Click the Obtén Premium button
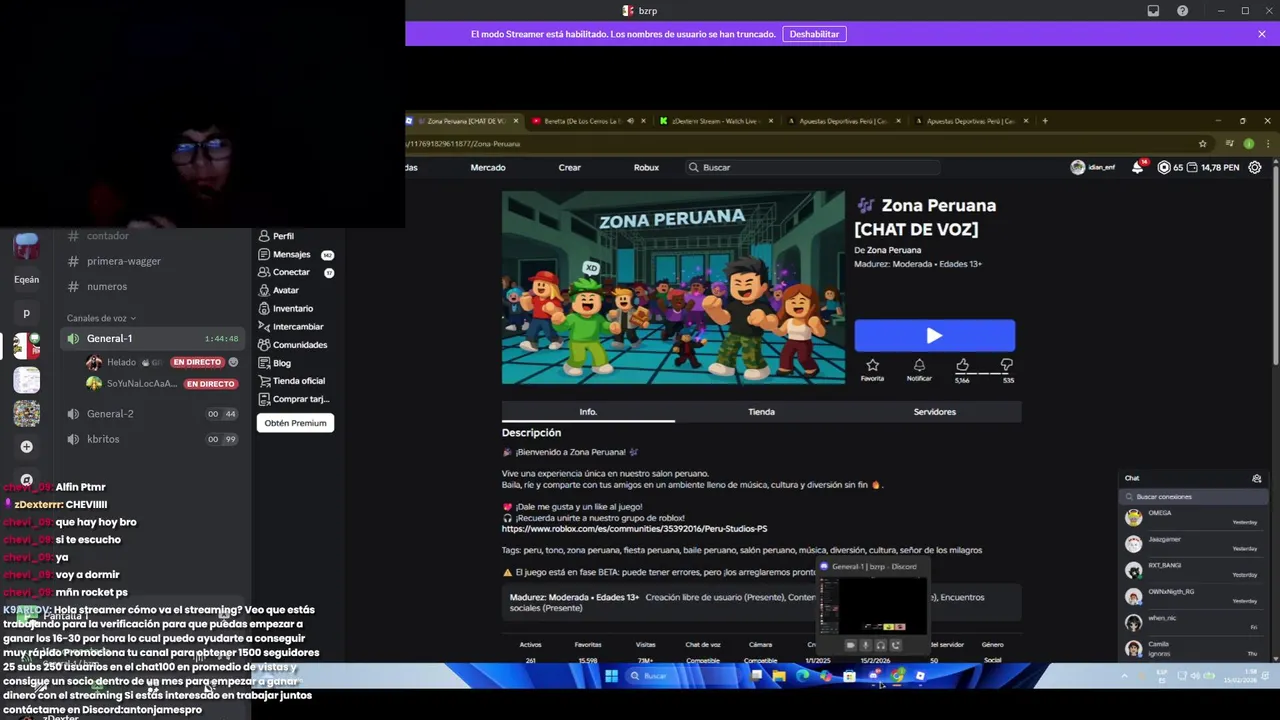1280x720 pixels. (x=295, y=423)
